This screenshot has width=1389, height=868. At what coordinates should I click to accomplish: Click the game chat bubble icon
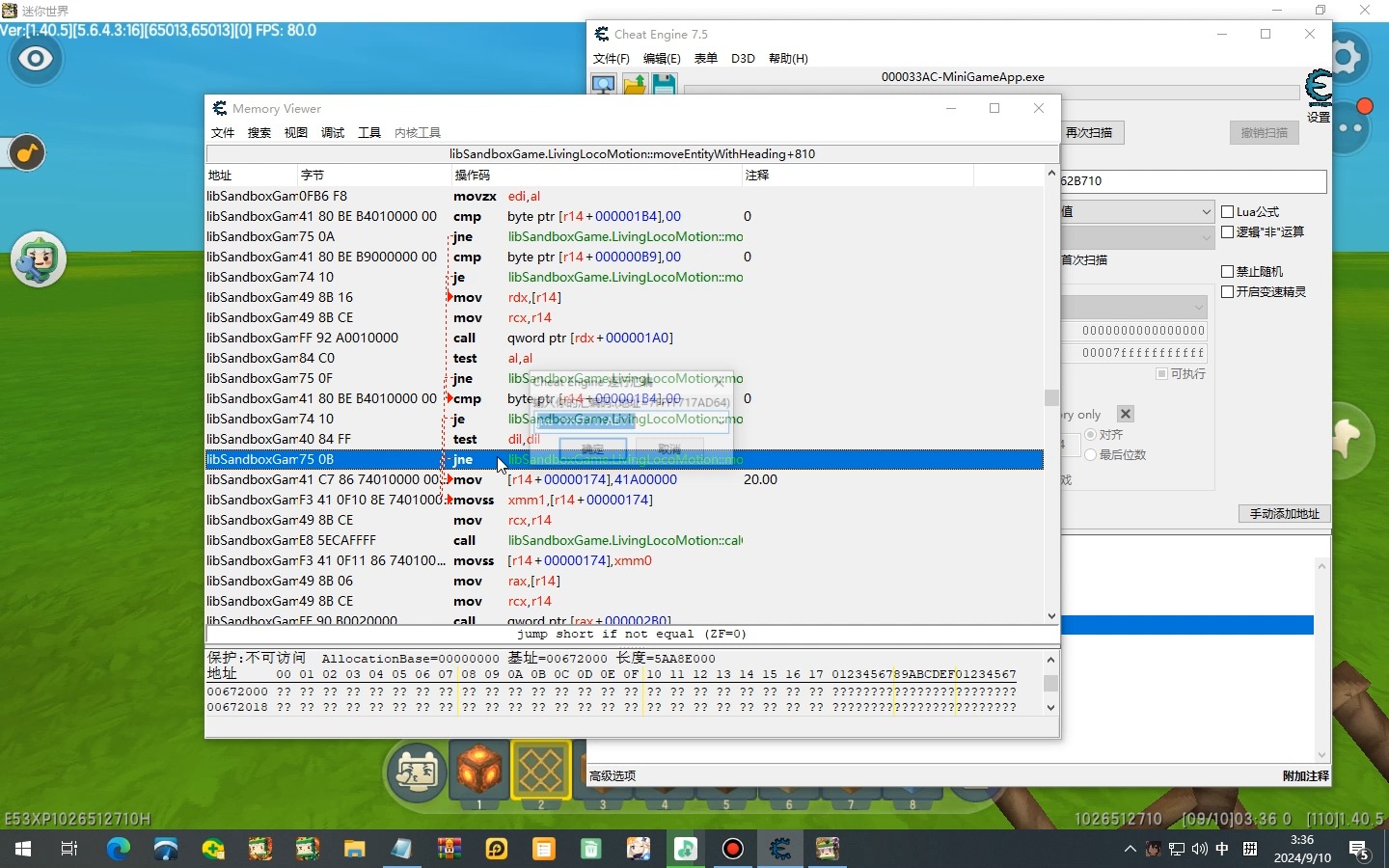tap(1352, 127)
